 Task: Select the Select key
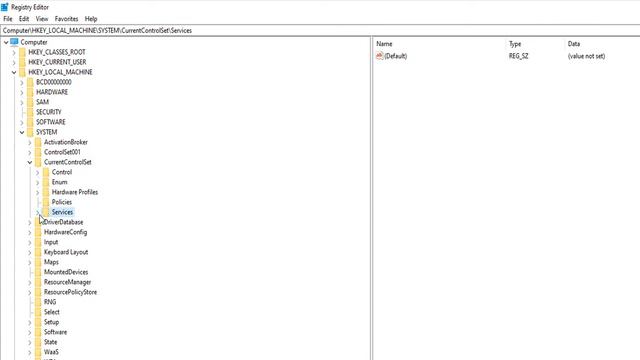pos(51,312)
